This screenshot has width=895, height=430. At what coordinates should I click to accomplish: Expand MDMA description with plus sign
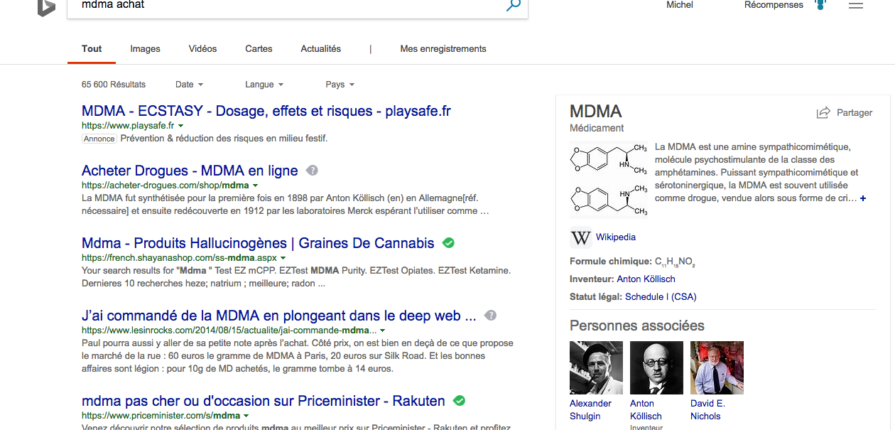pyautogui.click(x=863, y=198)
